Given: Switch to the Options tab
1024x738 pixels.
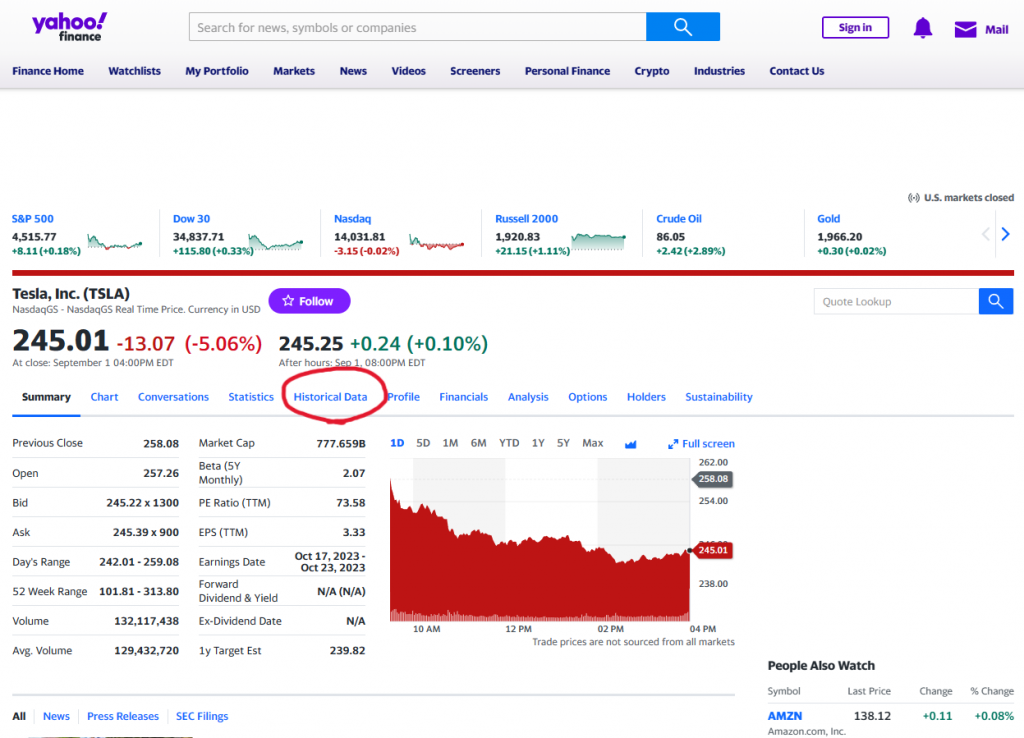Looking at the screenshot, I should click(587, 396).
